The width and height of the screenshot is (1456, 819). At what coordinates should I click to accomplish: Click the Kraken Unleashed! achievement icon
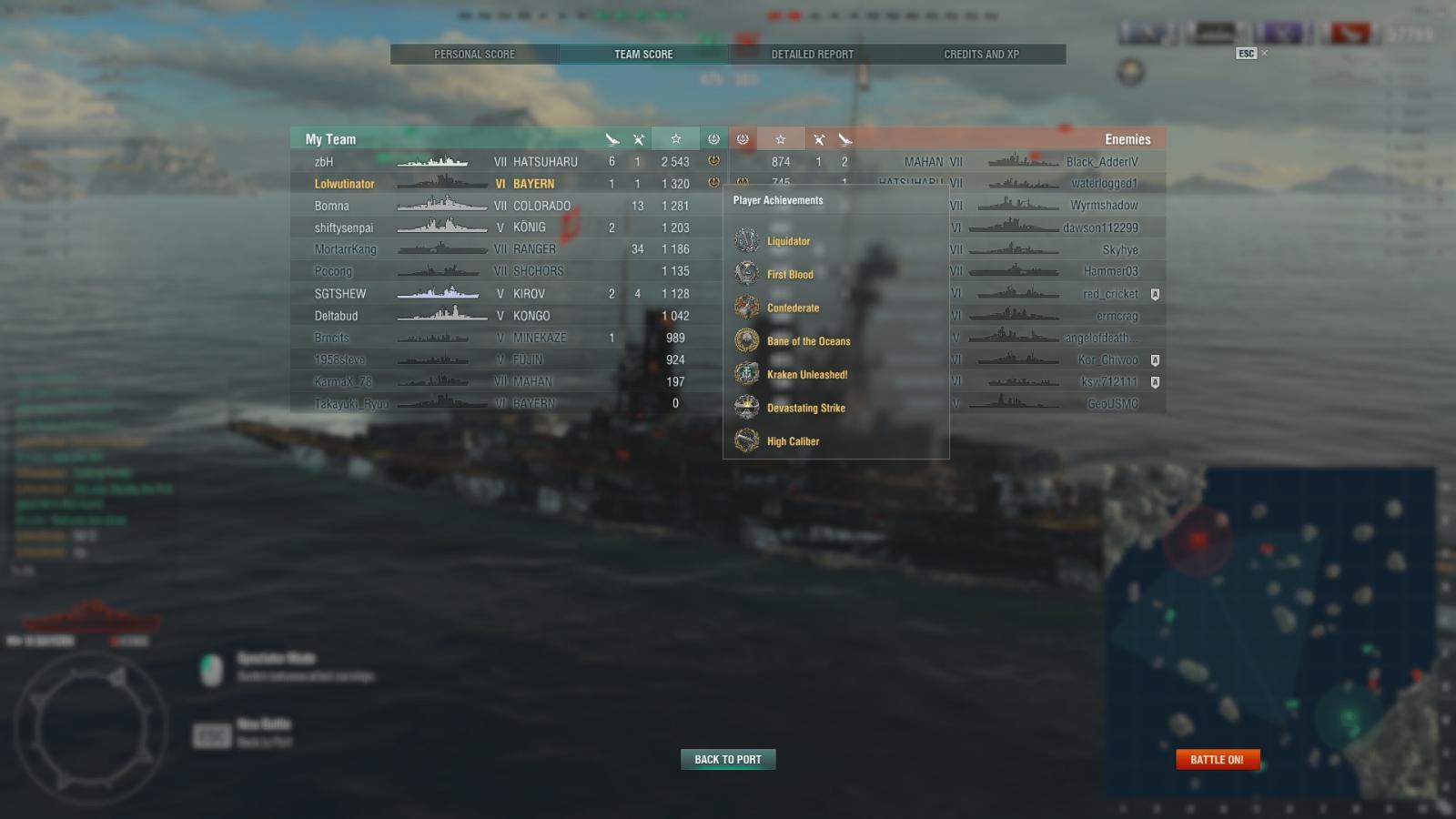pos(747,374)
